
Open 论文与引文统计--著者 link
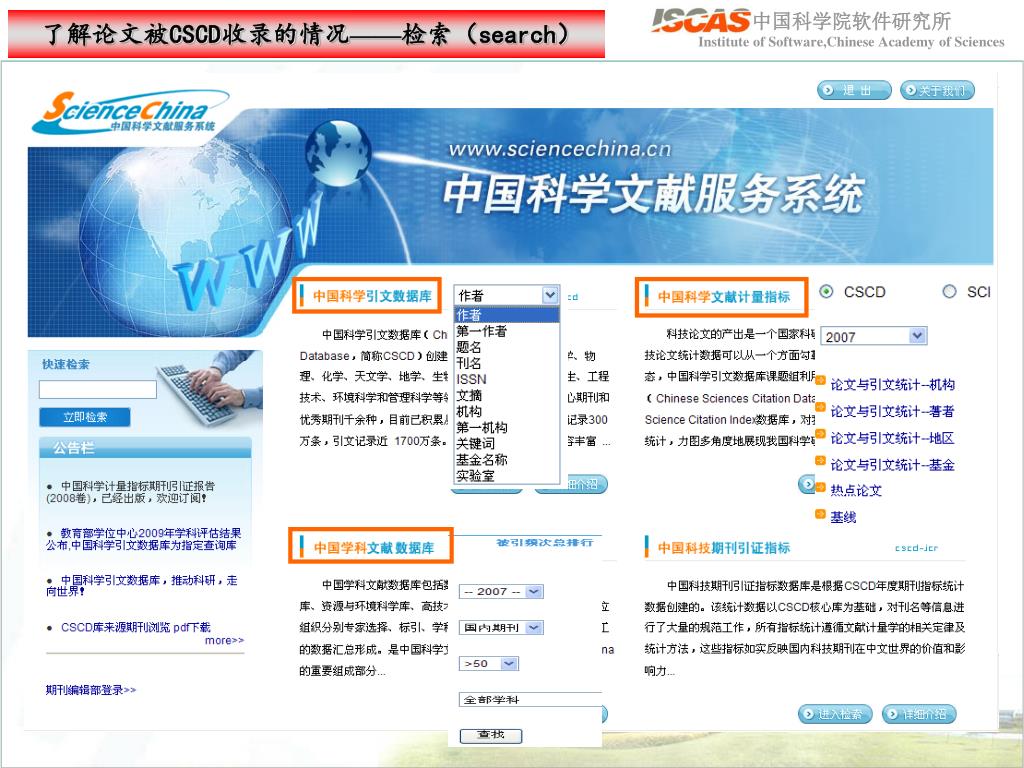(x=892, y=411)
